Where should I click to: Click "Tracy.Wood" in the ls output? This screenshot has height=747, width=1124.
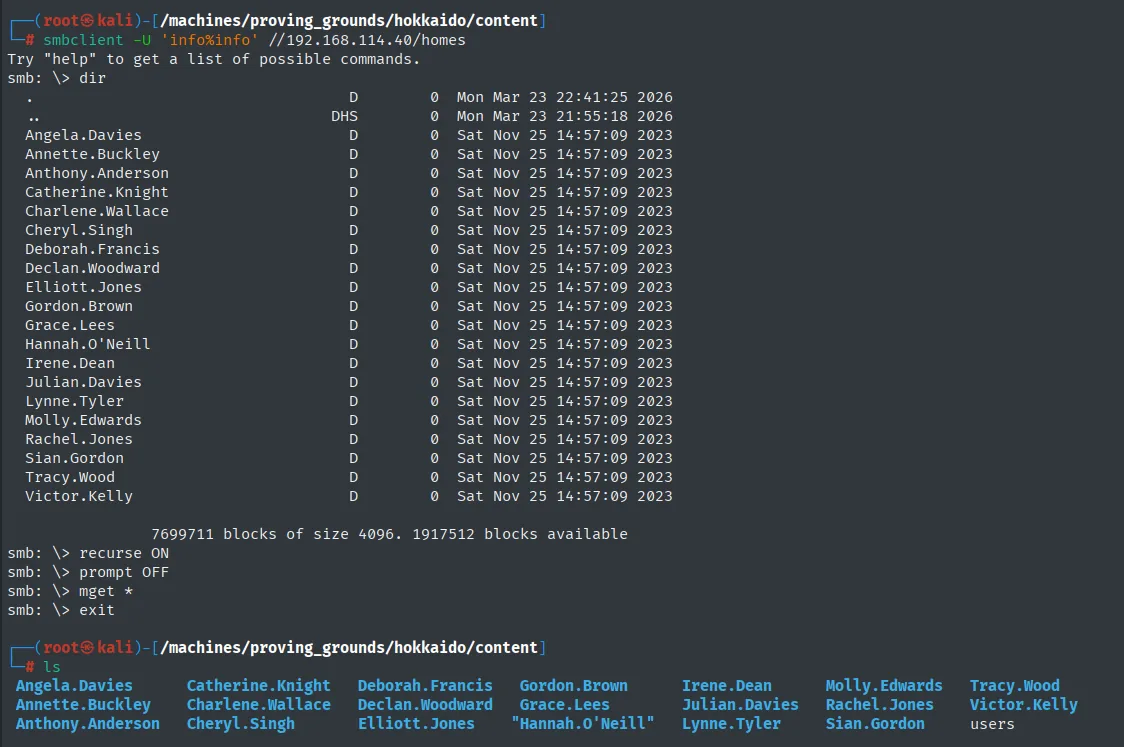[1014, 686]
